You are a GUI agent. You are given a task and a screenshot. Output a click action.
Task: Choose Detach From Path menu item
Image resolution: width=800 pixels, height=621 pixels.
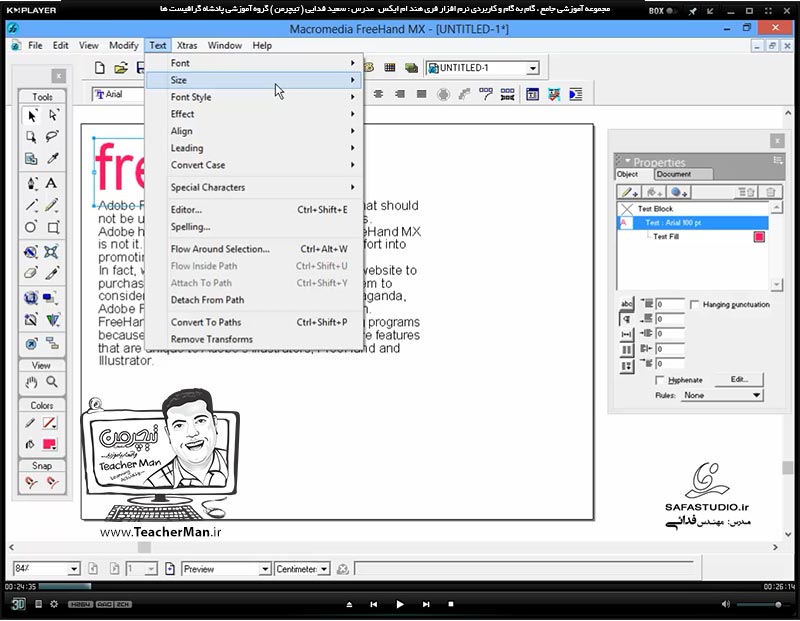(x=254, y=300)
